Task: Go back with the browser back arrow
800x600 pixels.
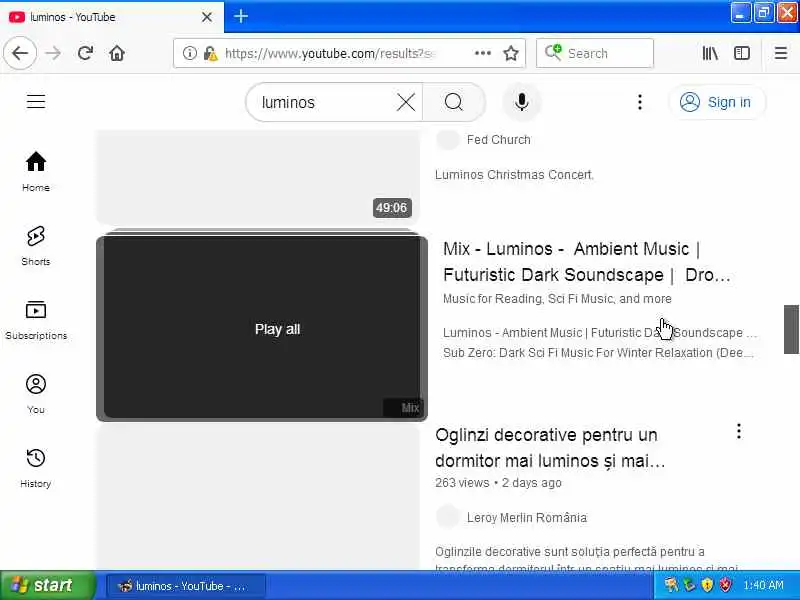Action: (20, 53)
